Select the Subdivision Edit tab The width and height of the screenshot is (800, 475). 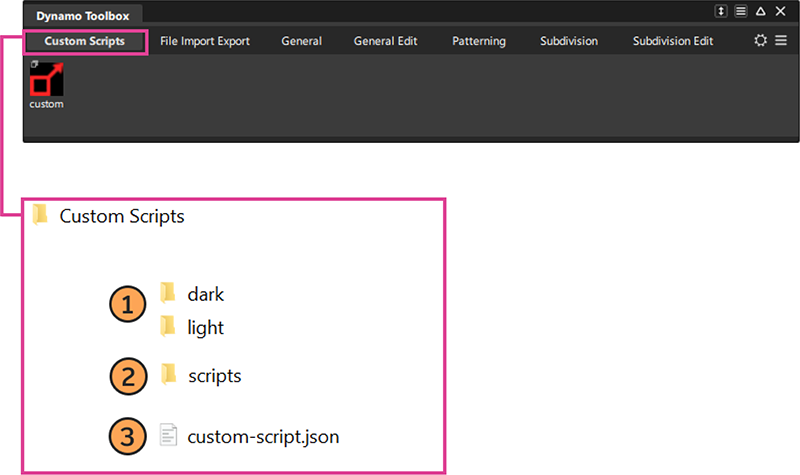(x=673, y=41)
